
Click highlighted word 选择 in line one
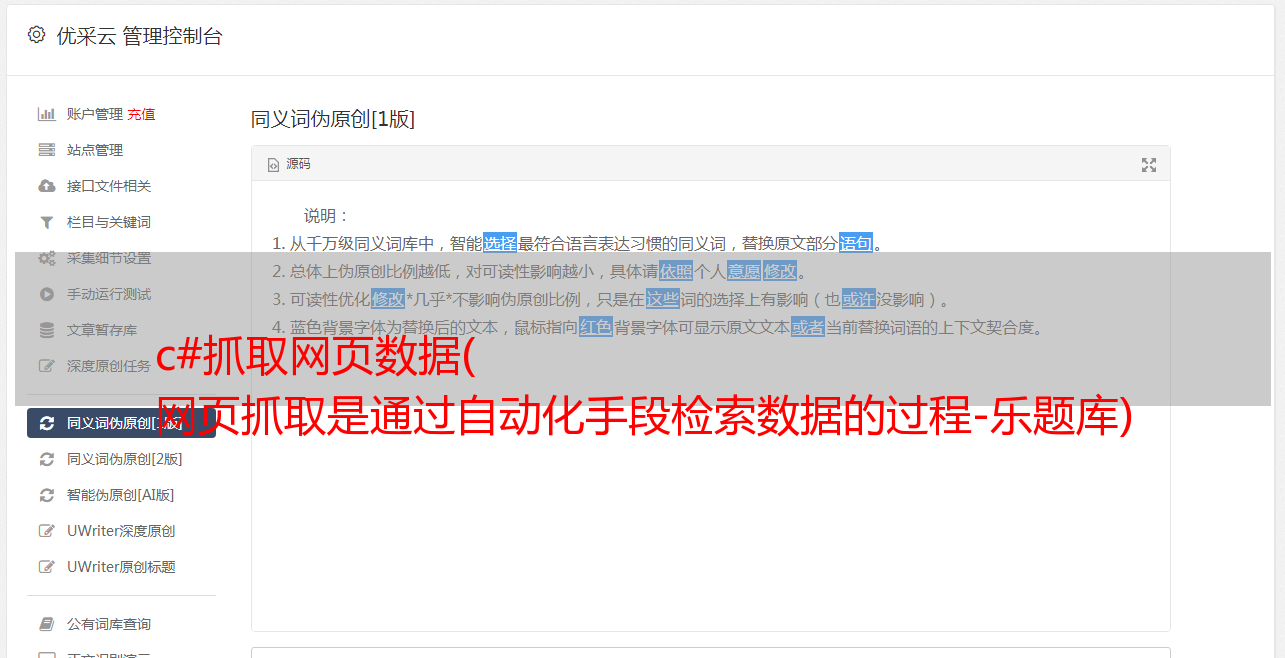(500, 243)
